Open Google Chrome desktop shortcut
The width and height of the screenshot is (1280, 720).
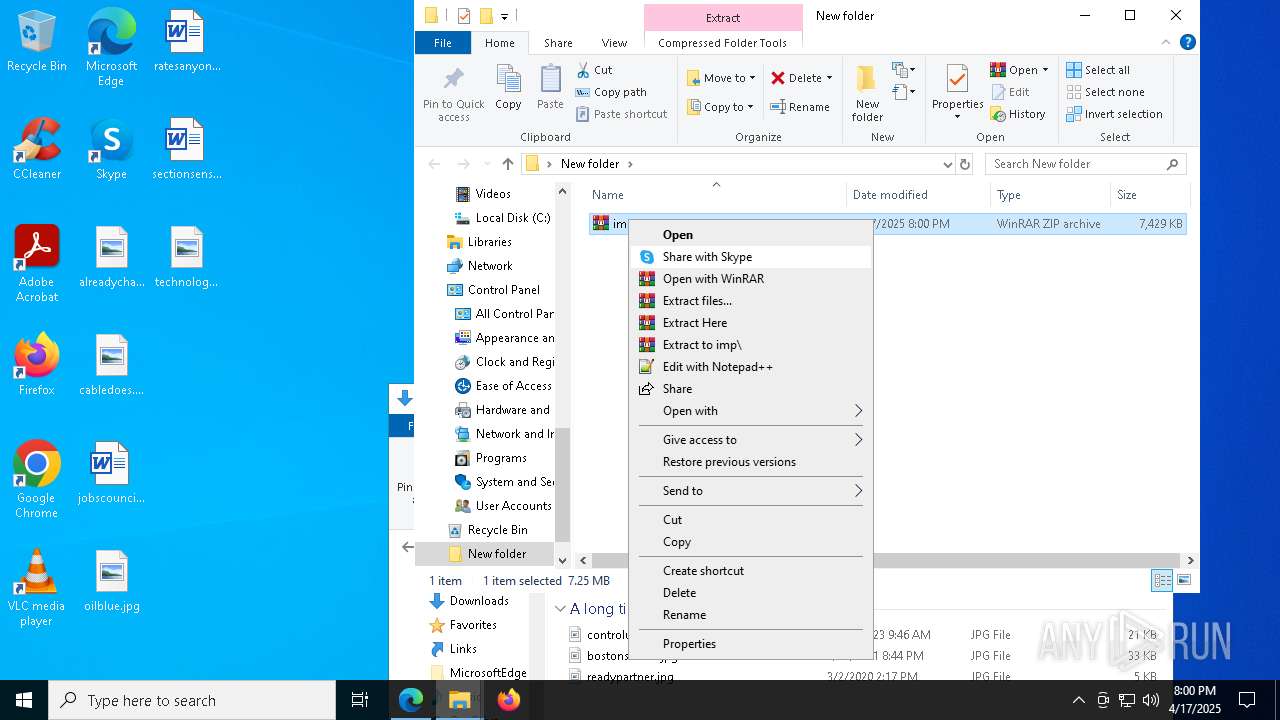pyautogui.click(x=37, y=479)
